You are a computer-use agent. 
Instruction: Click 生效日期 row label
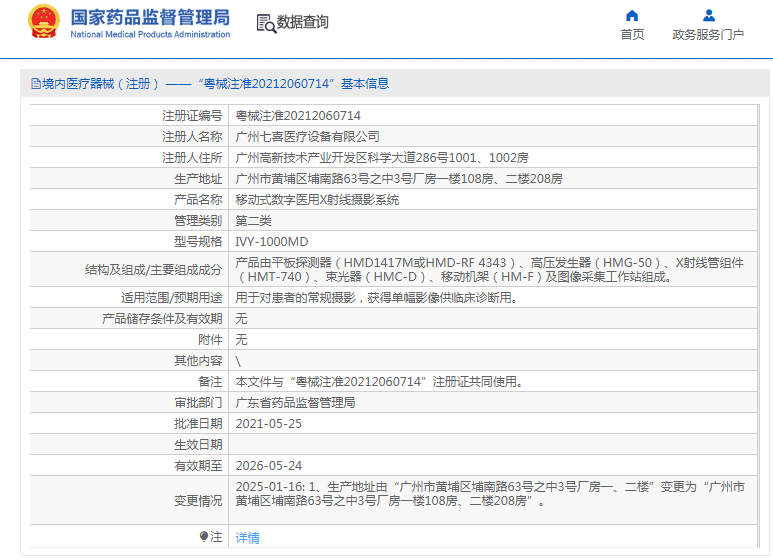(198, 445)
